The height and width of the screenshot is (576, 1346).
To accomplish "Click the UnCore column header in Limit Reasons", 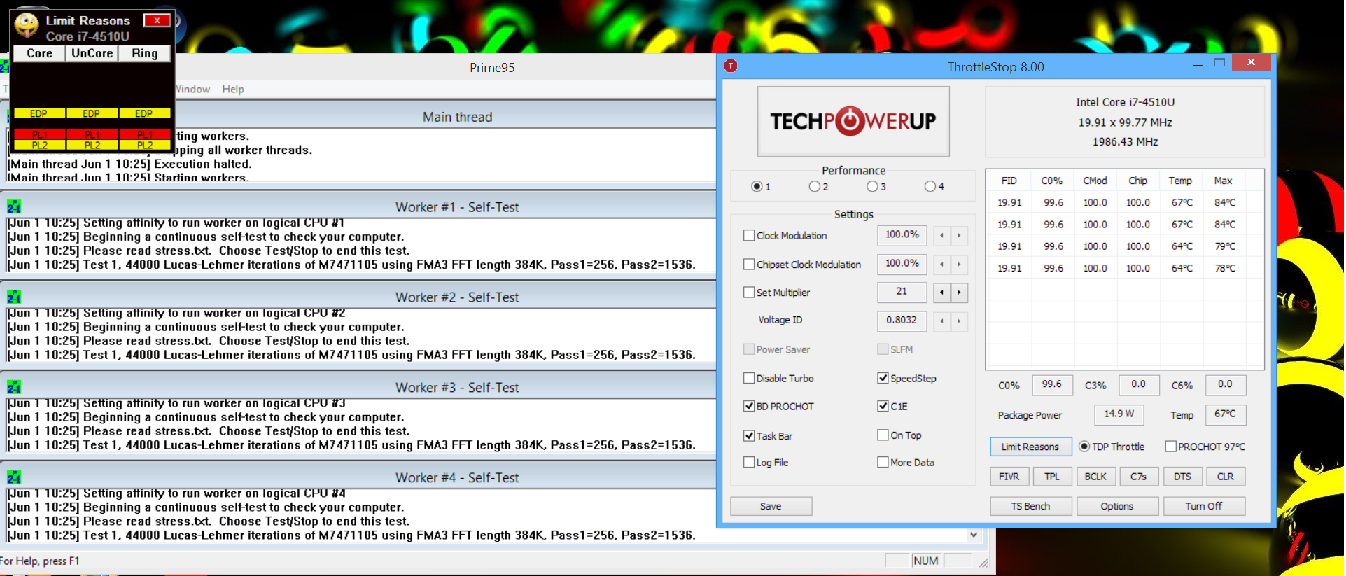I will (x=92, y=53).
